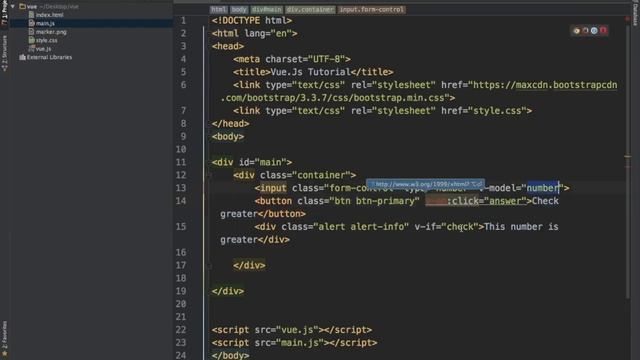Image resolution: width=640 pixels, height=360 pixels.
Task: Click the "container" class value on line 12
Action: pyautogui.click(x=321, y=175)
